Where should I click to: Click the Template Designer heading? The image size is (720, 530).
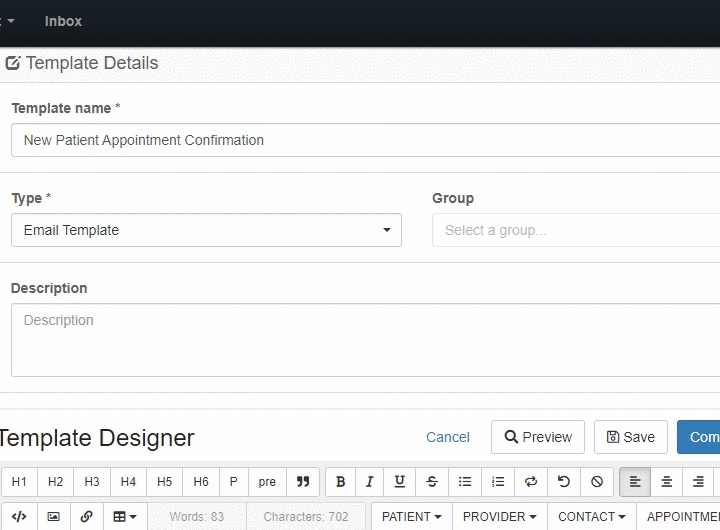97,438
